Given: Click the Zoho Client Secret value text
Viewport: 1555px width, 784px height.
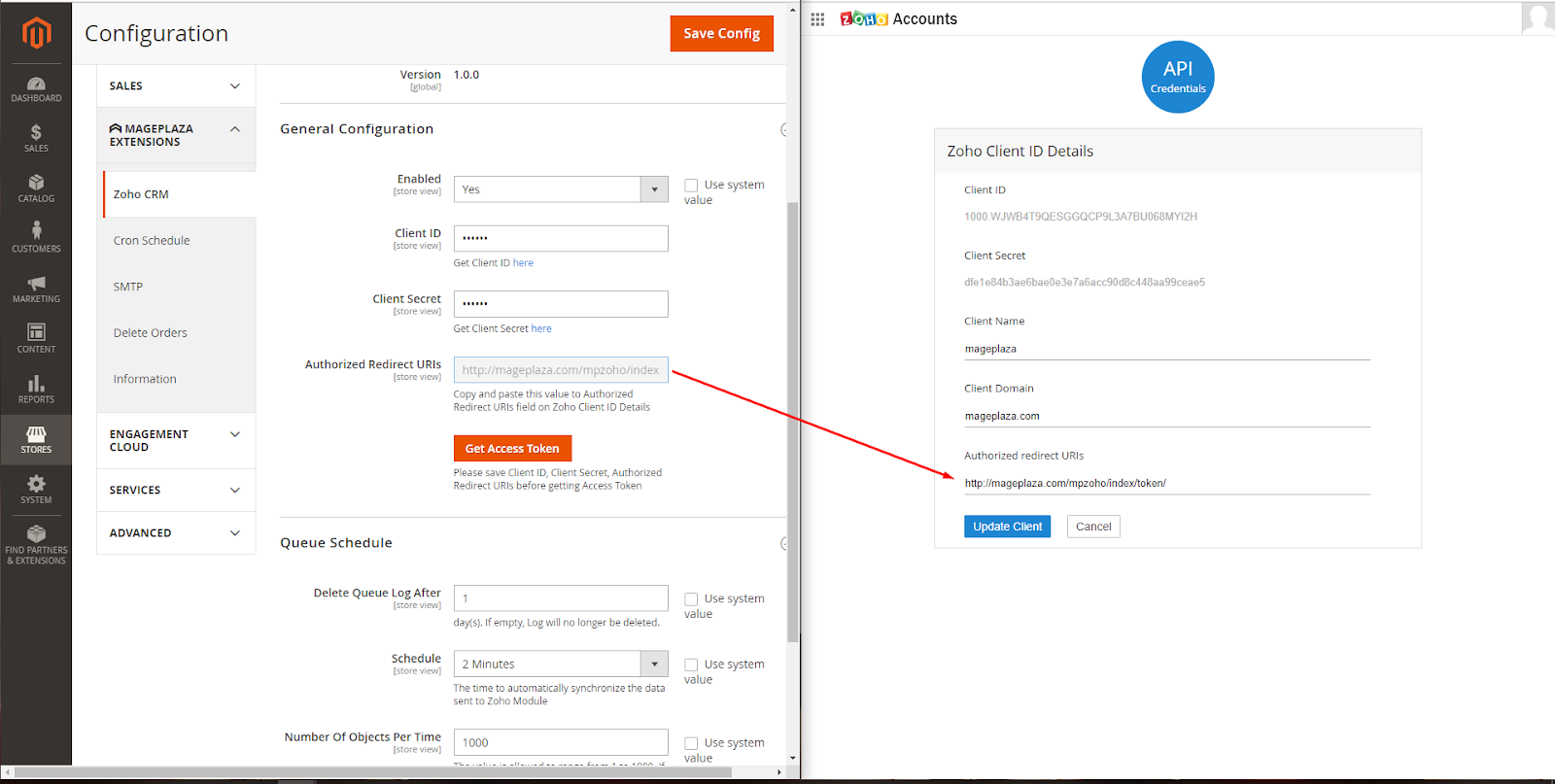Looking at the screenshot, I should pyautogui.click(x=1085, y=283).
